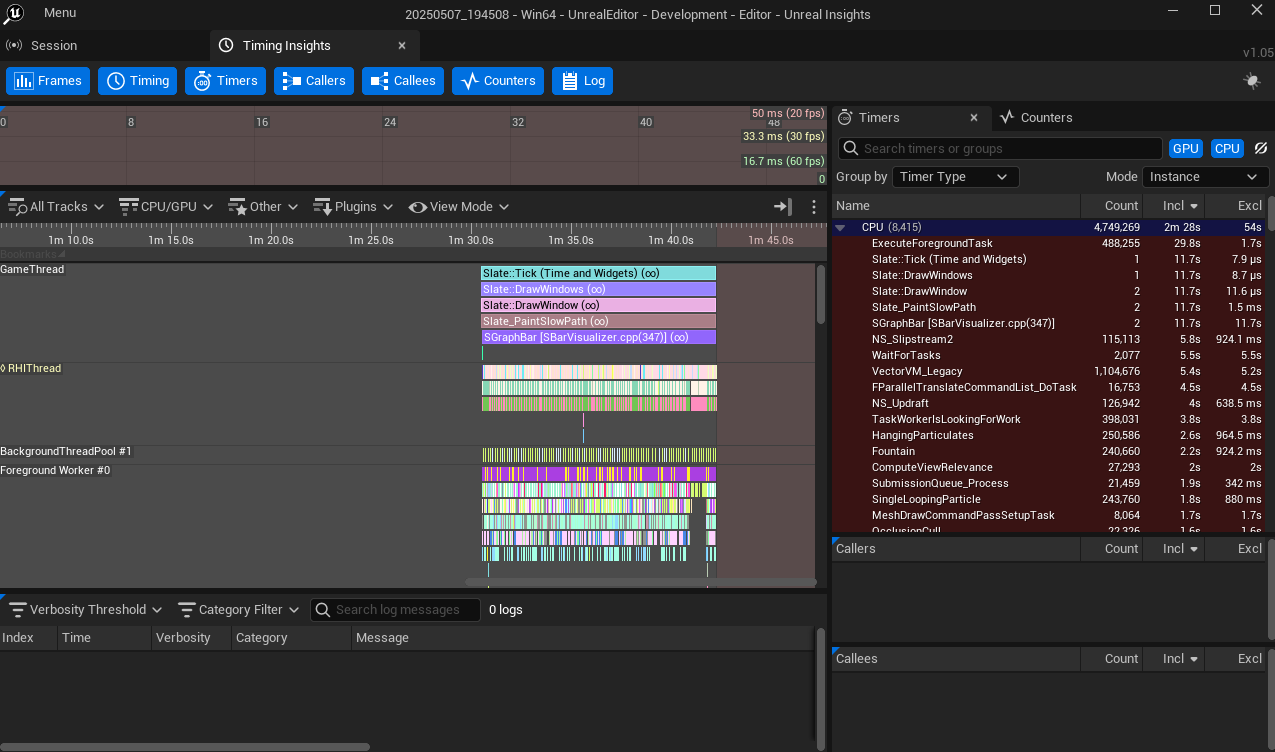Toggle the GPU timers filter
Image resolution: width=1275 pixels, height=752 pixels.
[1186, 149]
